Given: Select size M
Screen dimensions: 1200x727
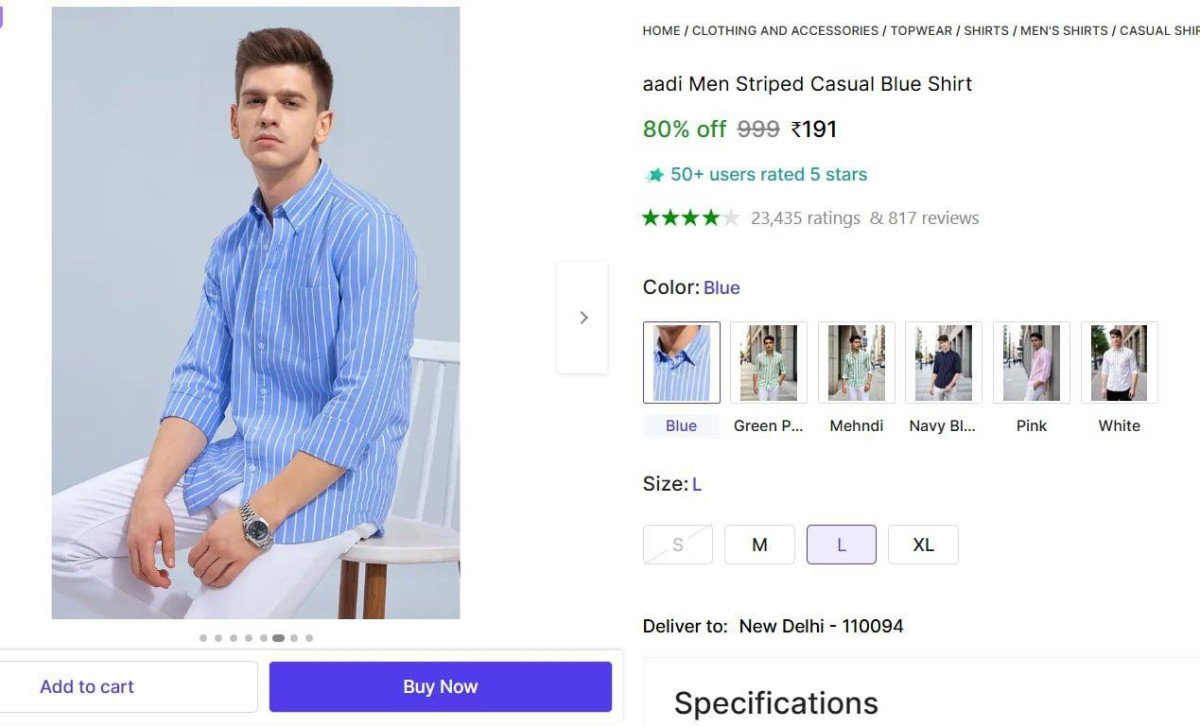Looking at the screenshot, I should click(x=760, y=545).
